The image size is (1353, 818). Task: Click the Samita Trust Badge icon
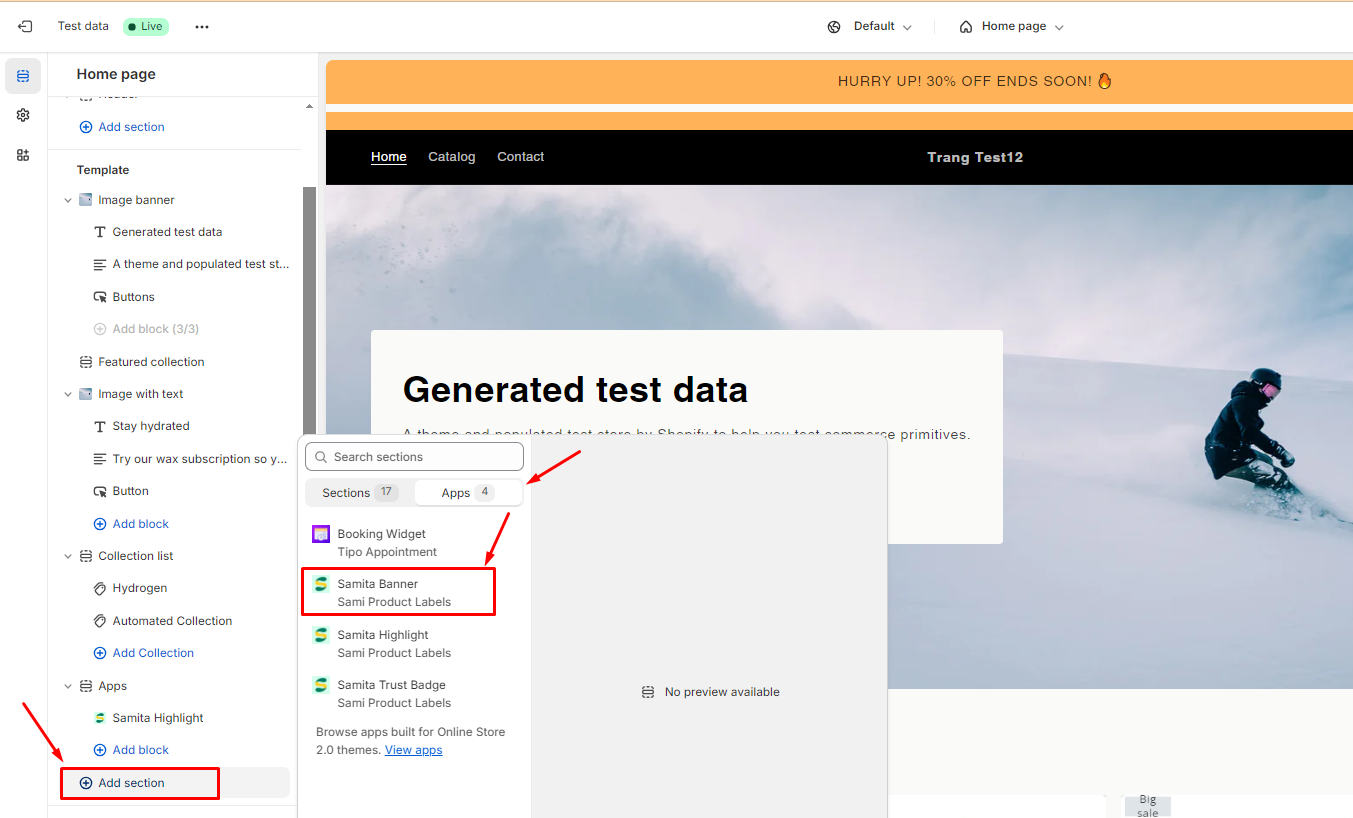[321, 685]
